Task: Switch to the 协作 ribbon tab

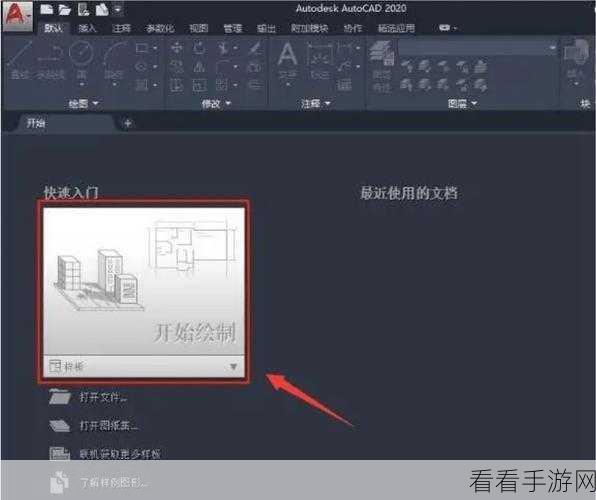Action: [x=353, y=28]
